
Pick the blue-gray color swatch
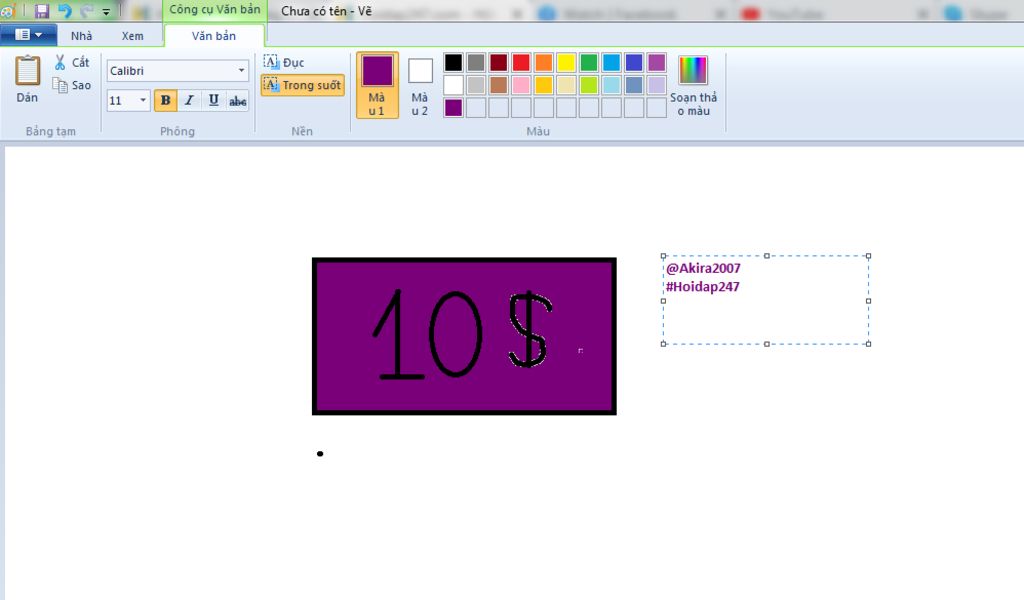[634, 85]
